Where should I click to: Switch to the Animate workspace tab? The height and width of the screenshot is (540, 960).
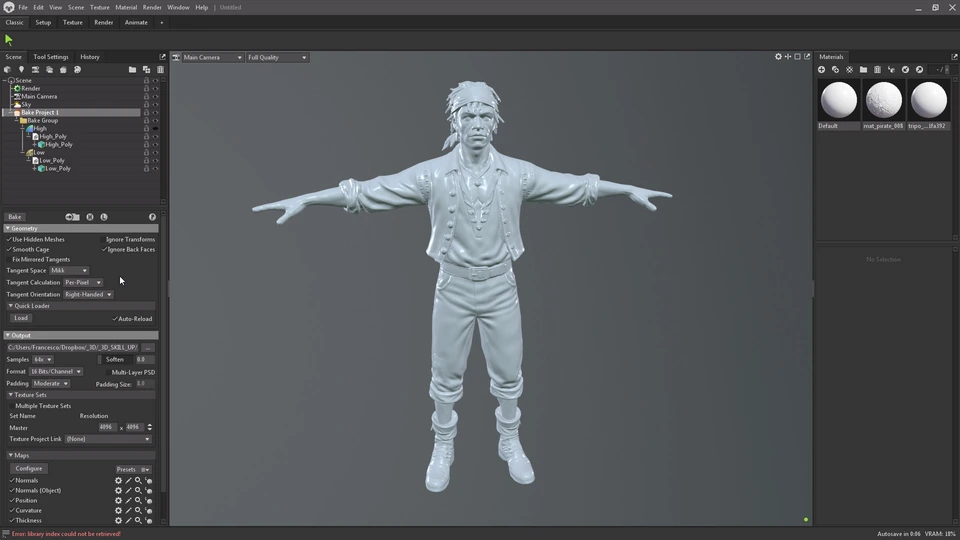(x=136, y=23)
